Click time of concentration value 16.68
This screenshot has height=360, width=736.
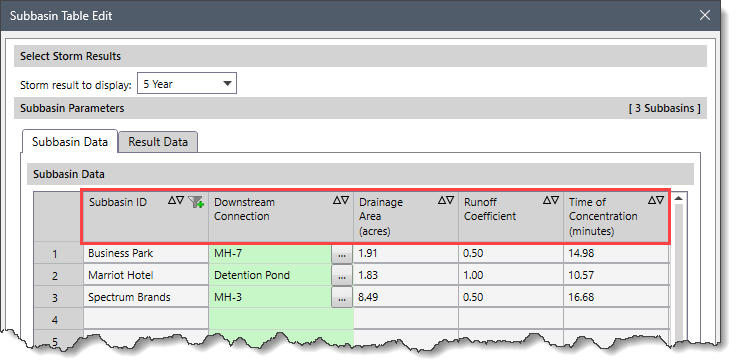[616, 298]
